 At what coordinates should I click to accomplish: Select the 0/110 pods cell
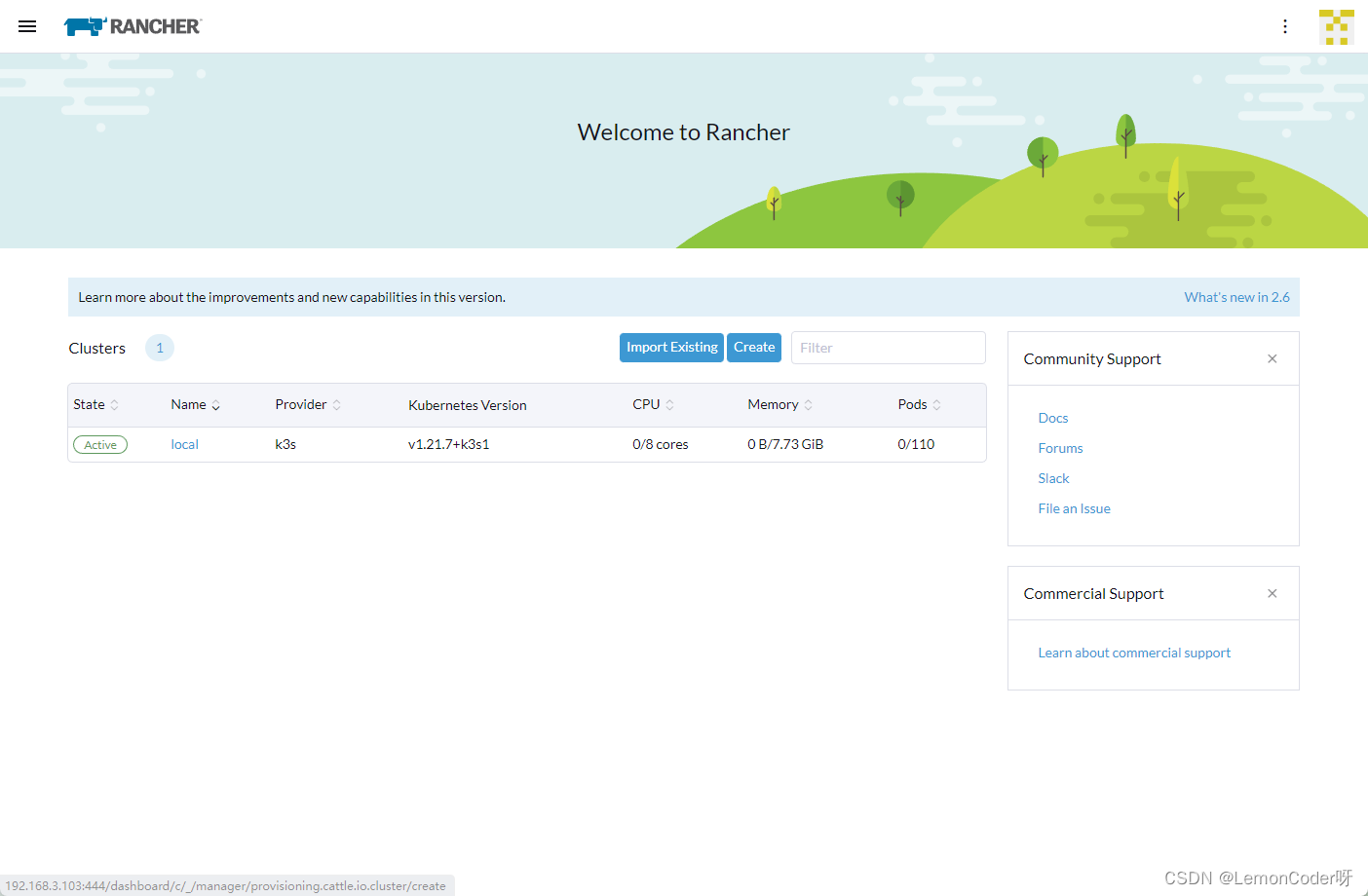916,444
